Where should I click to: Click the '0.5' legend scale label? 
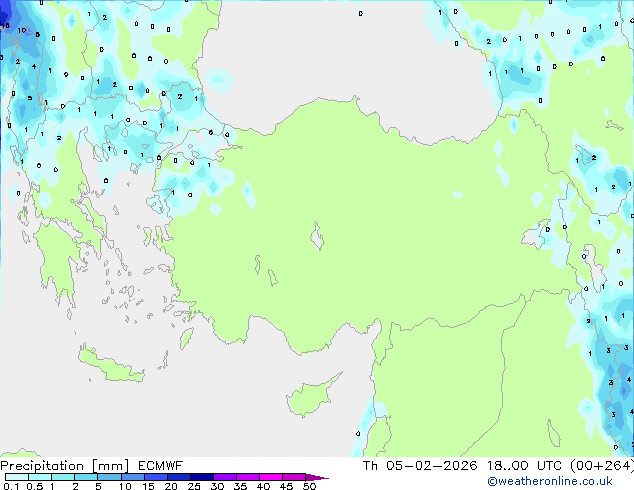35,486
